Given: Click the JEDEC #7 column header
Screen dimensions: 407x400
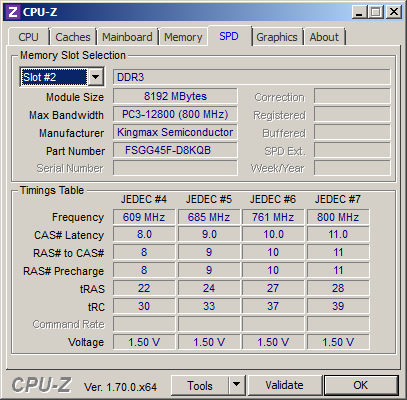Looking at the screenshot, I should tap(338, 199).
